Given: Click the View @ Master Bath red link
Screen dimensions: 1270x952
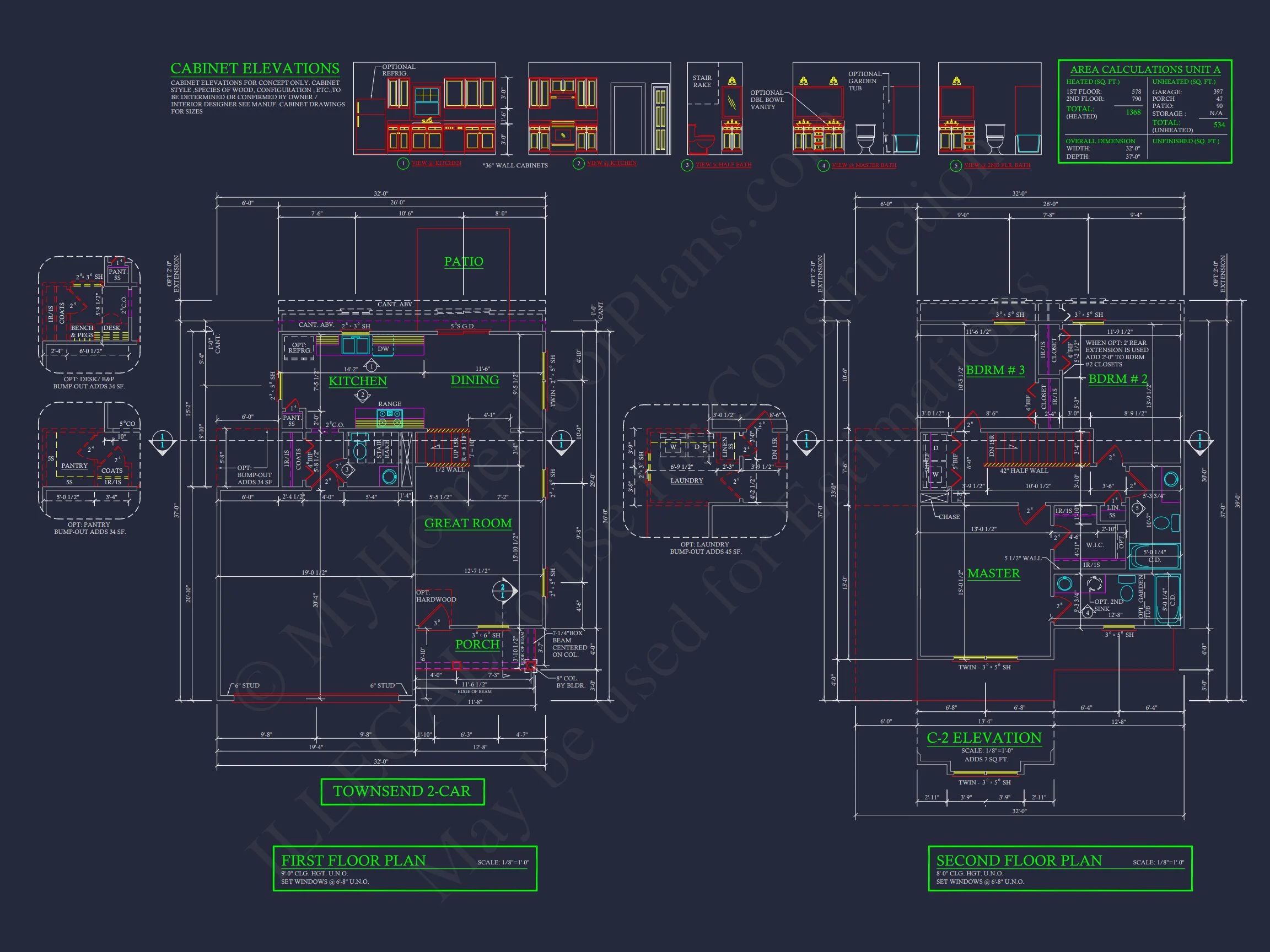Looking at the screenshot, I should click(864, 165).
